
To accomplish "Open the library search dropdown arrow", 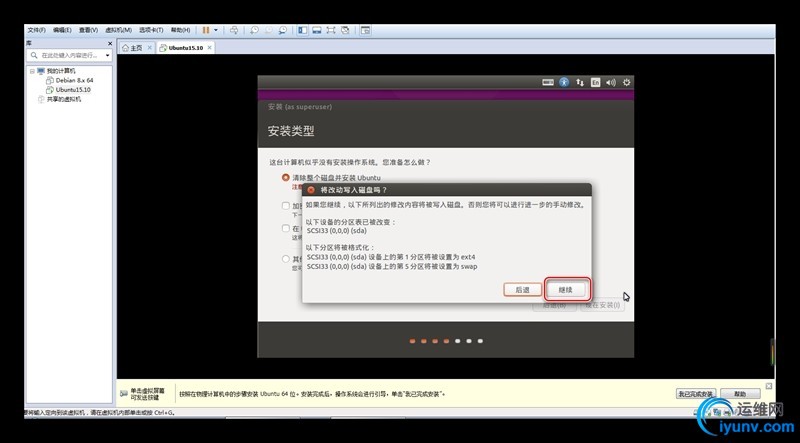I will (x=108, y=55).
